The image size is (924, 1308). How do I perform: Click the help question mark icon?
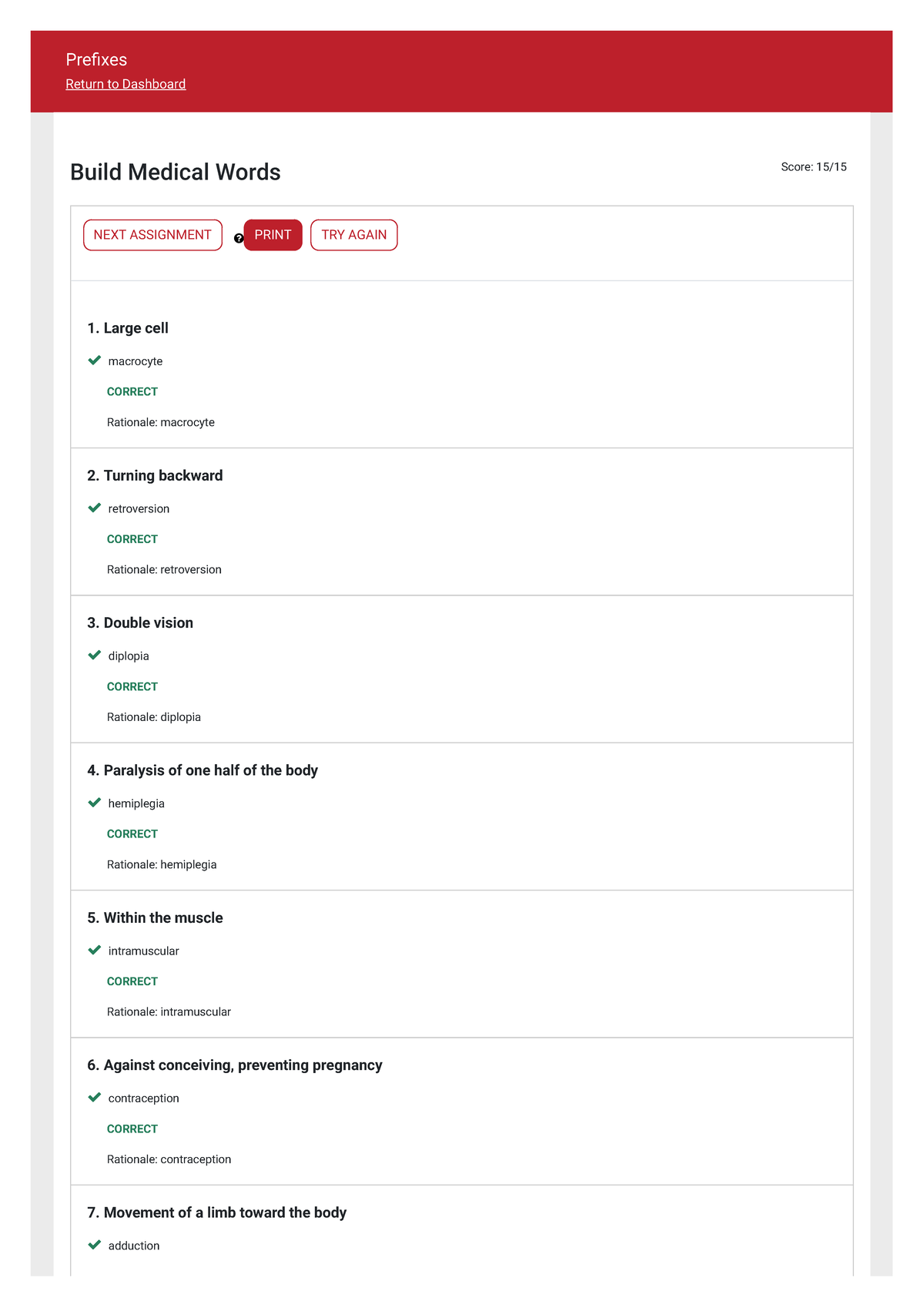pyautogui.click(x=239, y=239)
